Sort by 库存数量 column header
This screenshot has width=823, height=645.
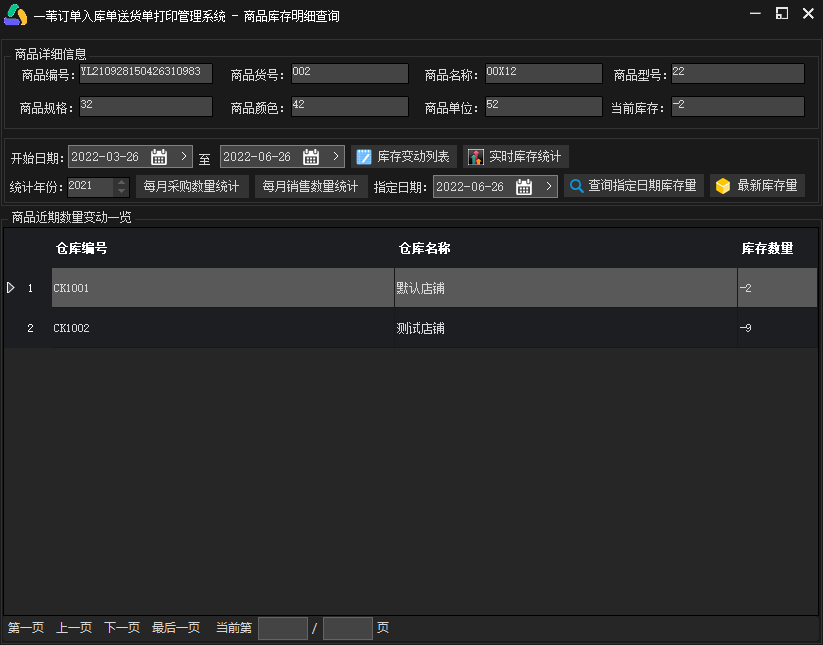[x=767, y=248]
